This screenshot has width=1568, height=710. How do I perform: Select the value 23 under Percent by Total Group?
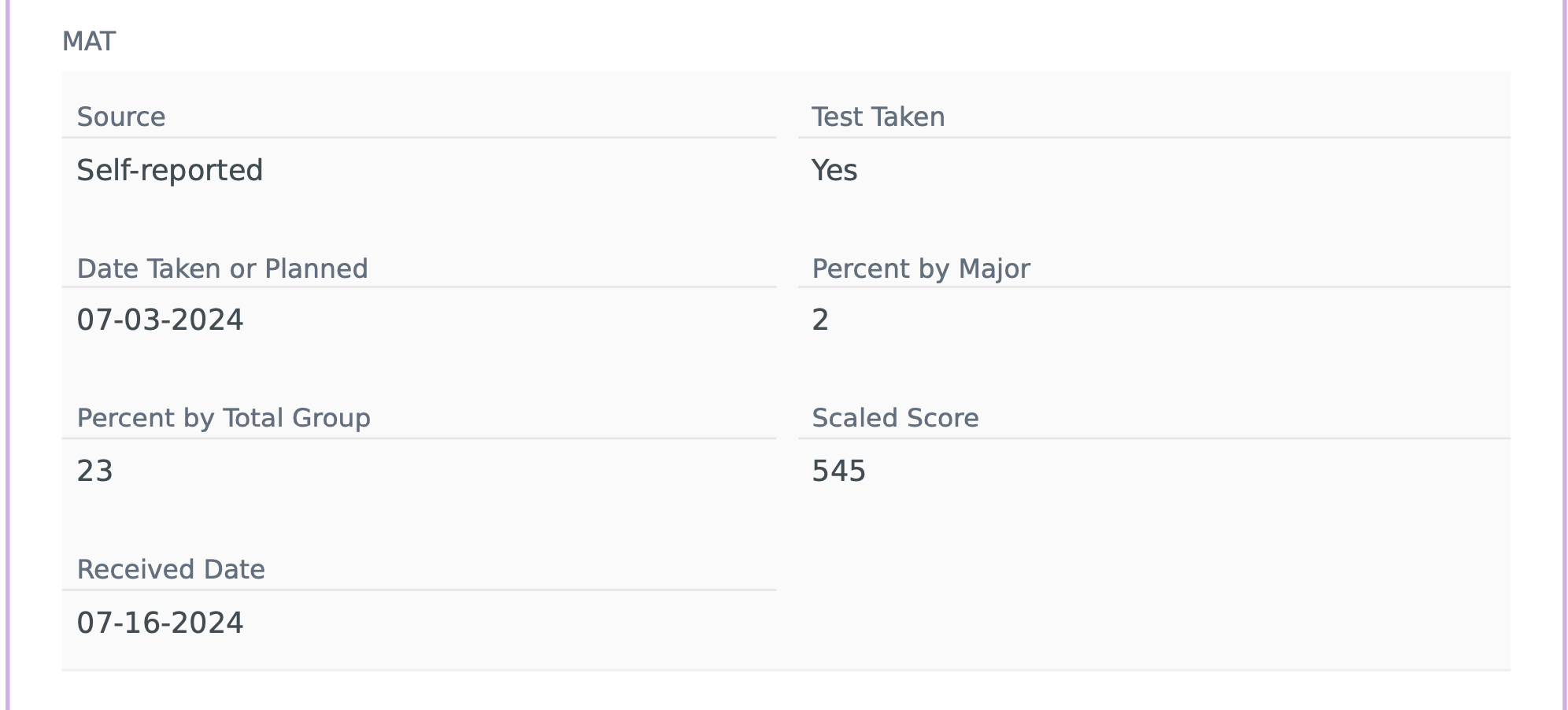pos(94,471)
